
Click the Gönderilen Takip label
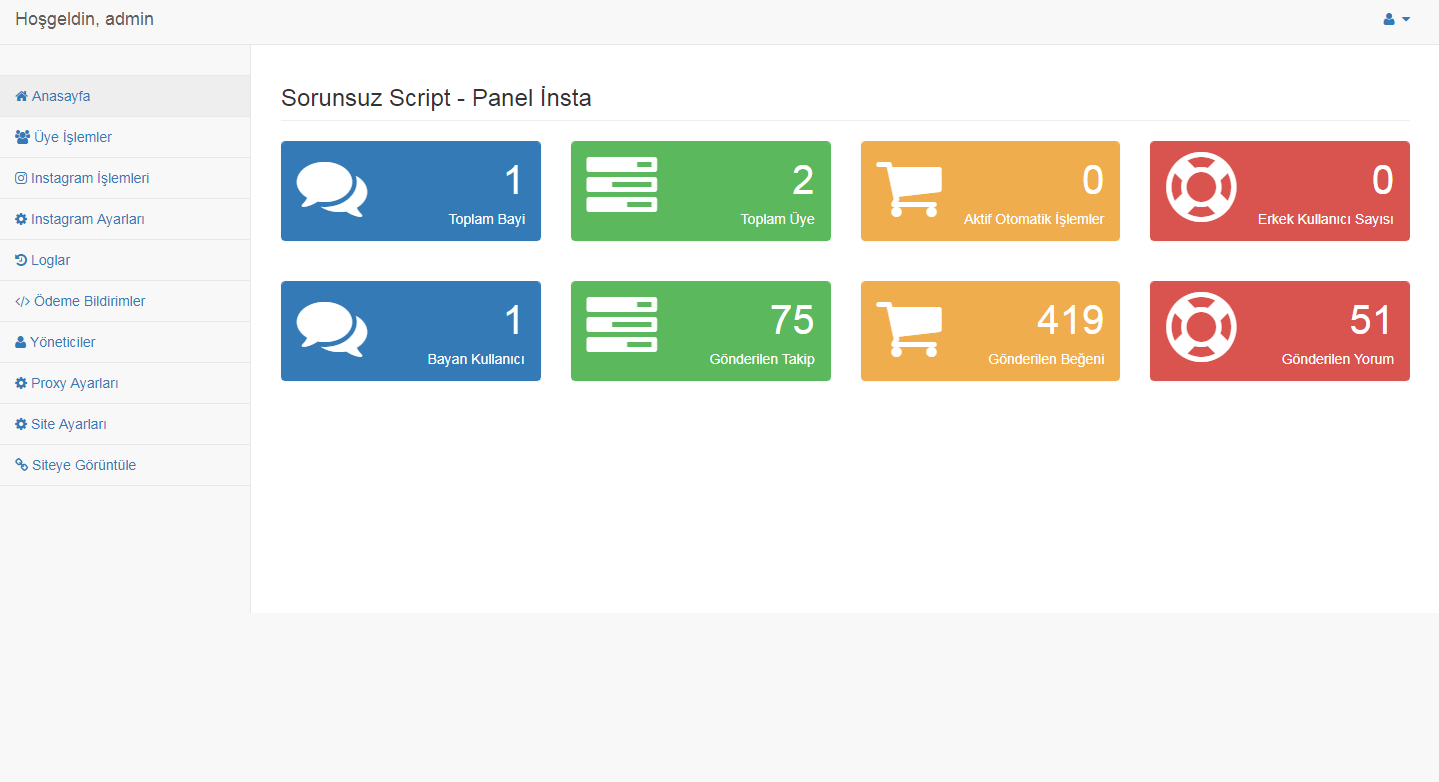pyautogui.click(x=762, y=359)
